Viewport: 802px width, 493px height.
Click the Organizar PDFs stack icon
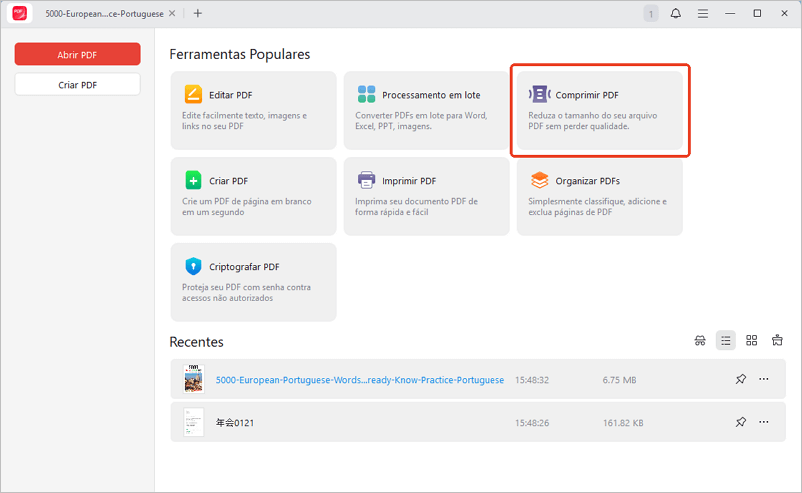click(x=539, y=180)
